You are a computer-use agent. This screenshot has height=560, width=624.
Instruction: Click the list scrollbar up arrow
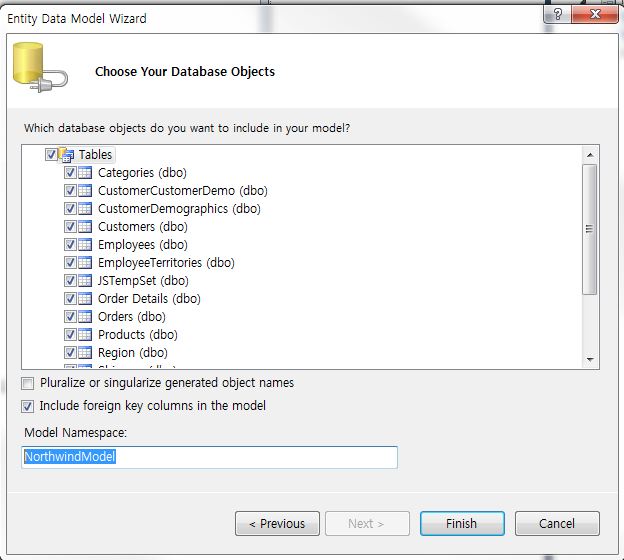[x=590, y=155]
